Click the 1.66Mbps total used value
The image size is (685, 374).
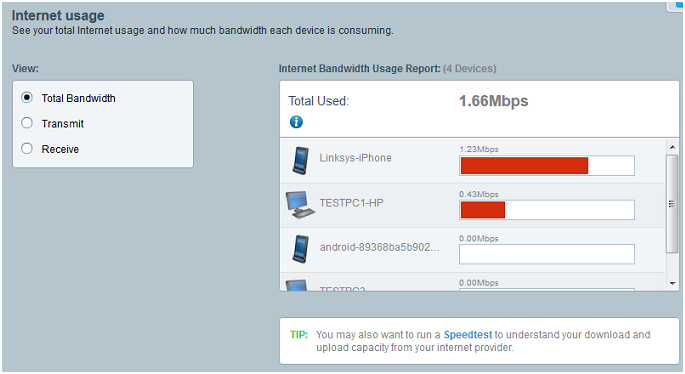tap(494, 101)
